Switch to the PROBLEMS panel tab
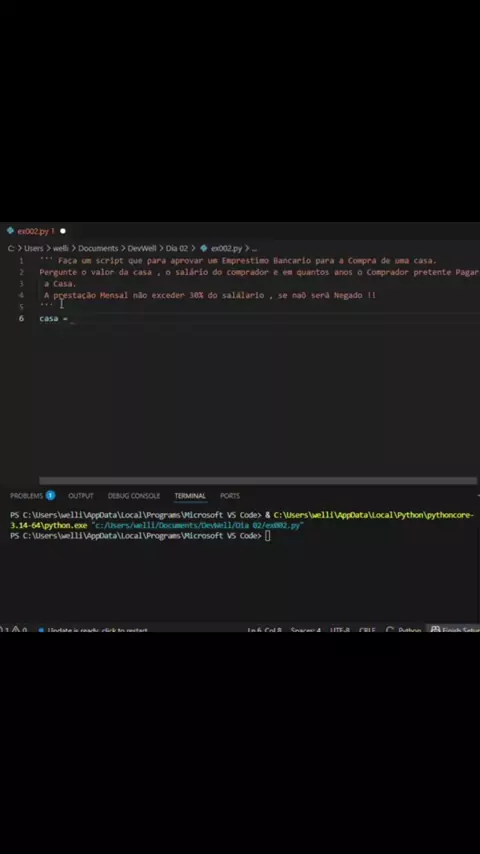 click(x=26, y=496)
